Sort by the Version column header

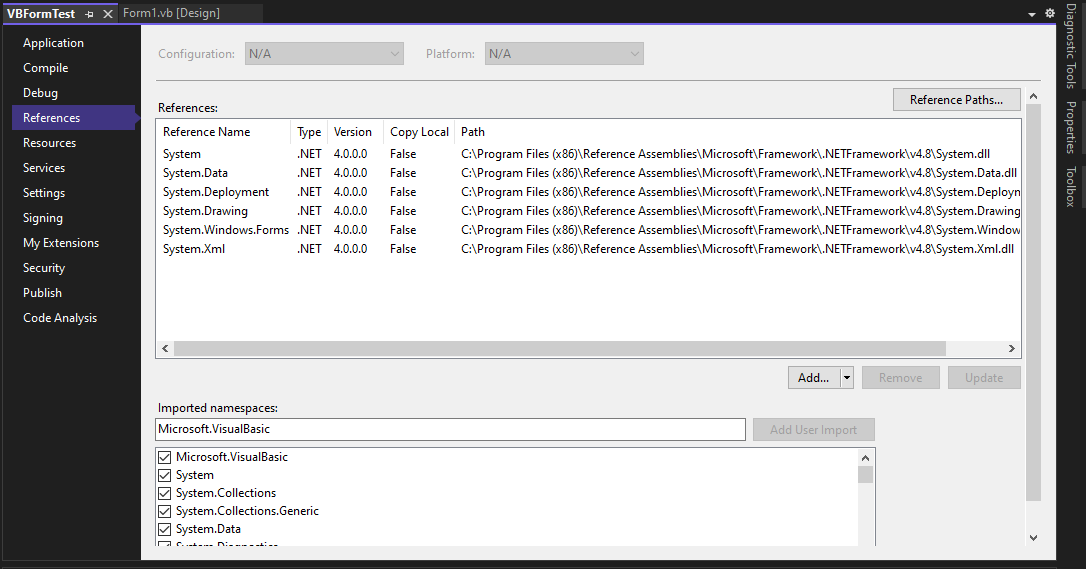pos(355,132)
